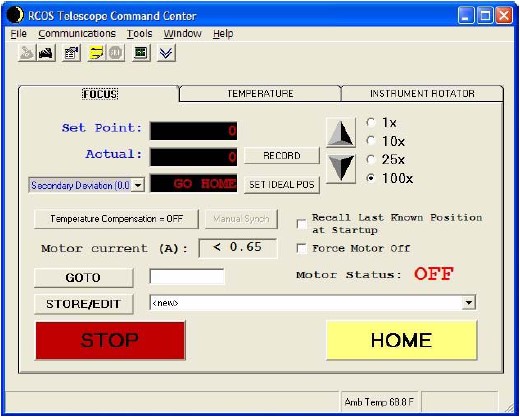This screenshot has height=417, width=520.
Task: Maximize the Telescope Command Center window
Action: pyautogui.click(x=485, y=15)
